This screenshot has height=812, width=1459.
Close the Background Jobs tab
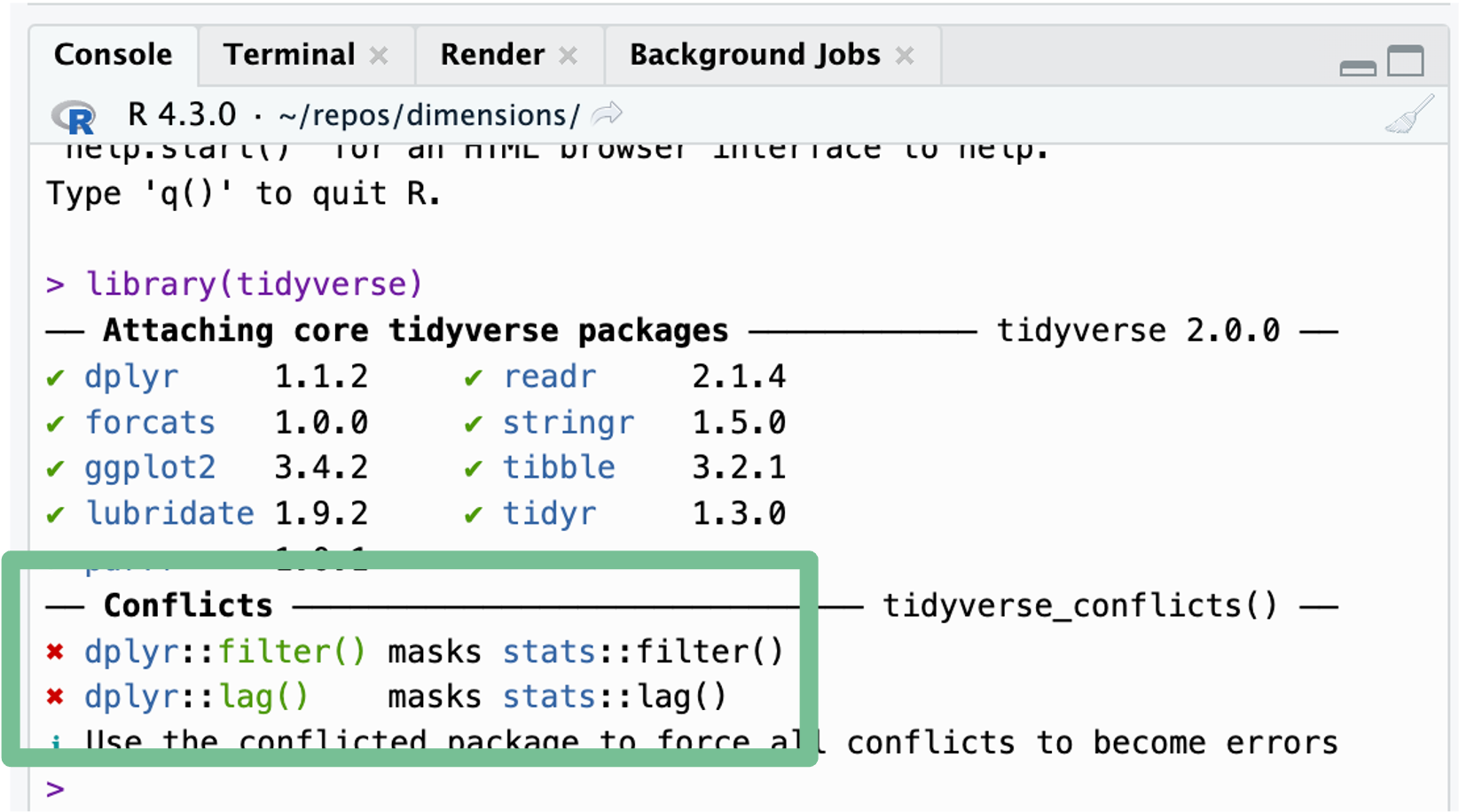point(905,56)
